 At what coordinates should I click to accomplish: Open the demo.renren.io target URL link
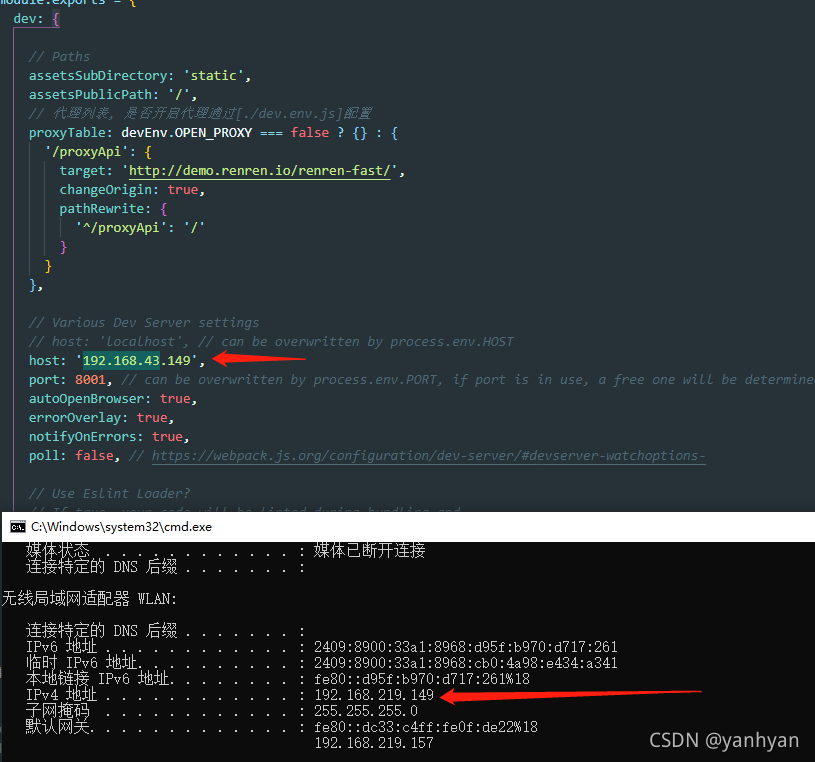coord(259,170)
